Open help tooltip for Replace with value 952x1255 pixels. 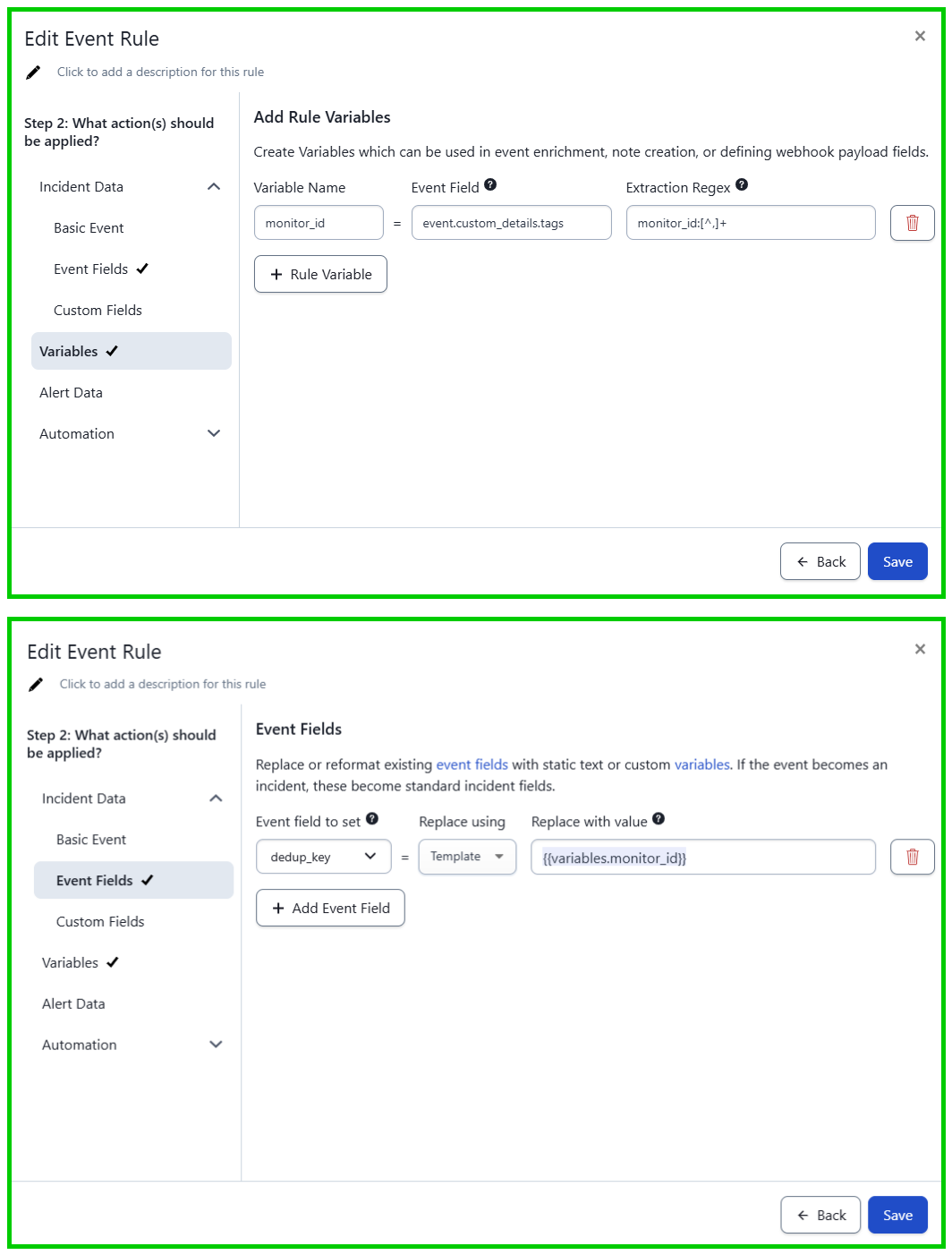pyautogui.click(x=659, y=819)
